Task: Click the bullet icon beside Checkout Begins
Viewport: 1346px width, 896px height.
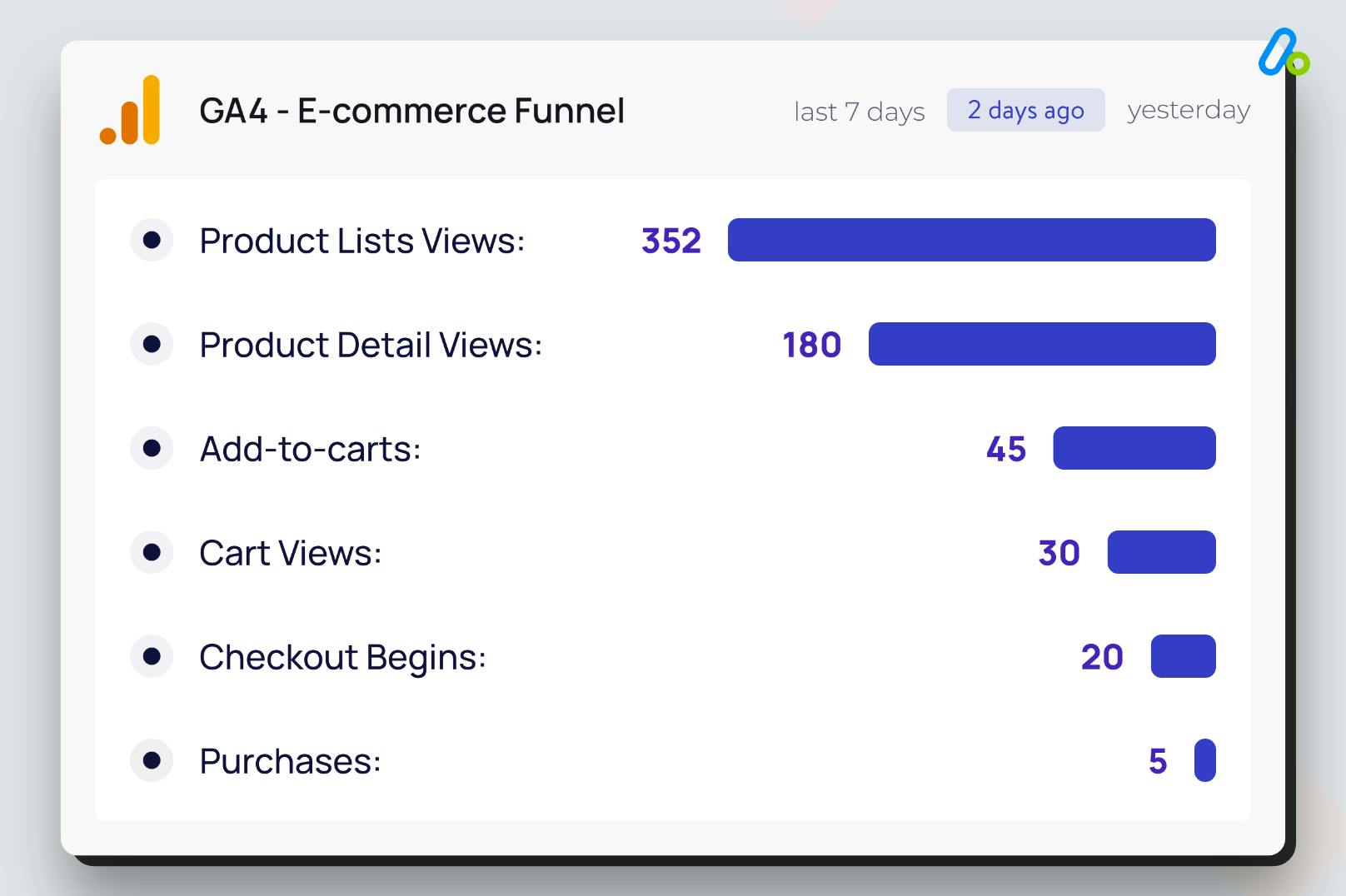Action: [152, 656]
